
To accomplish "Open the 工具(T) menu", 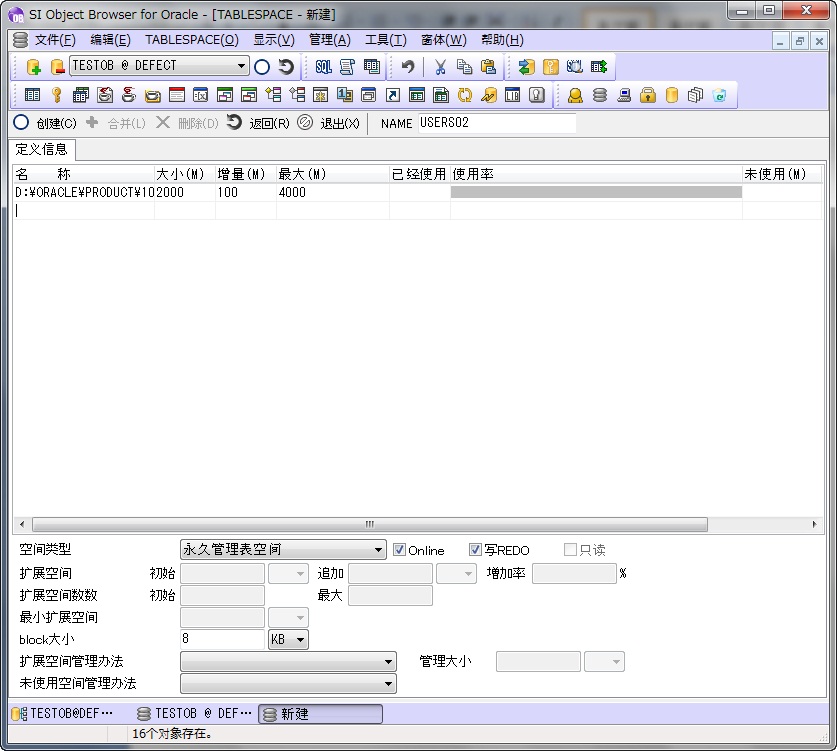I will click(385, 40).
